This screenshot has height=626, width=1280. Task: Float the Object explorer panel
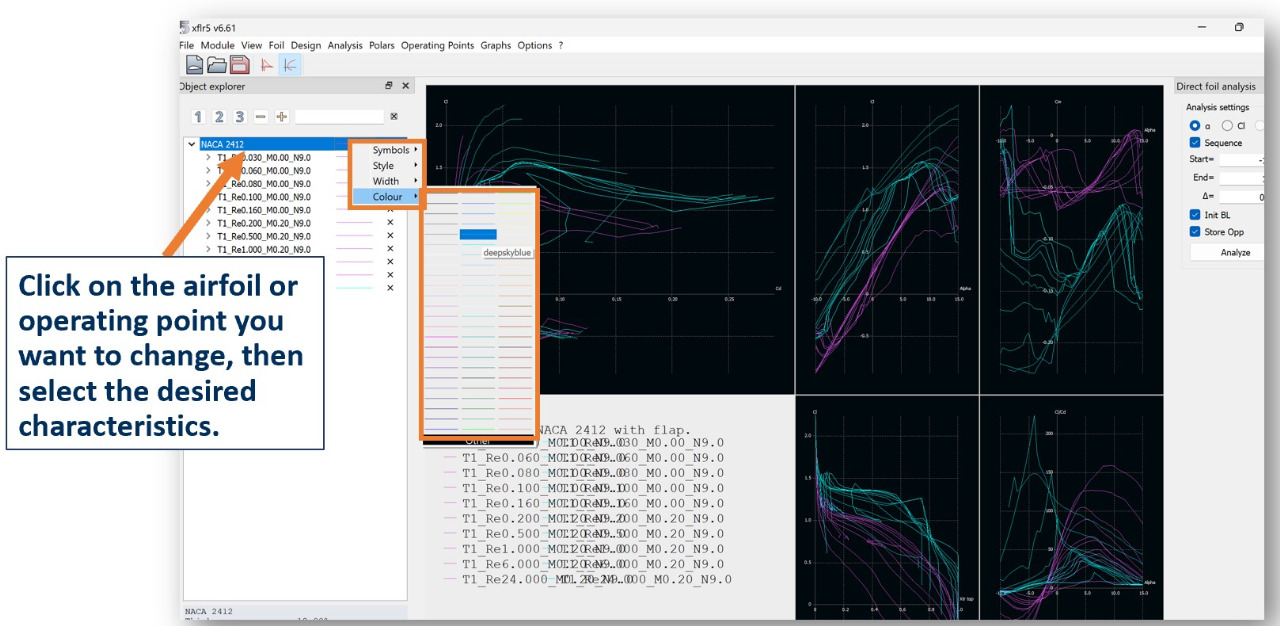[389, 86]
